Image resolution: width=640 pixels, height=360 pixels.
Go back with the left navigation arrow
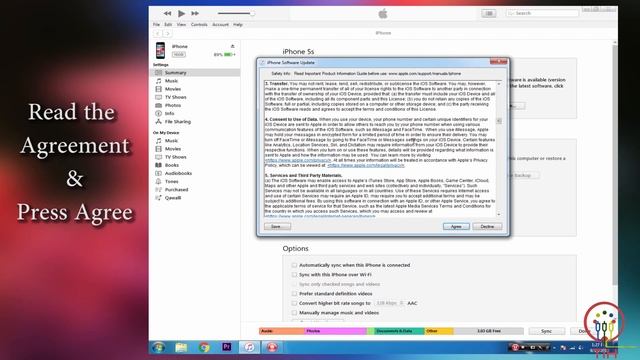[x=158, y=33]
